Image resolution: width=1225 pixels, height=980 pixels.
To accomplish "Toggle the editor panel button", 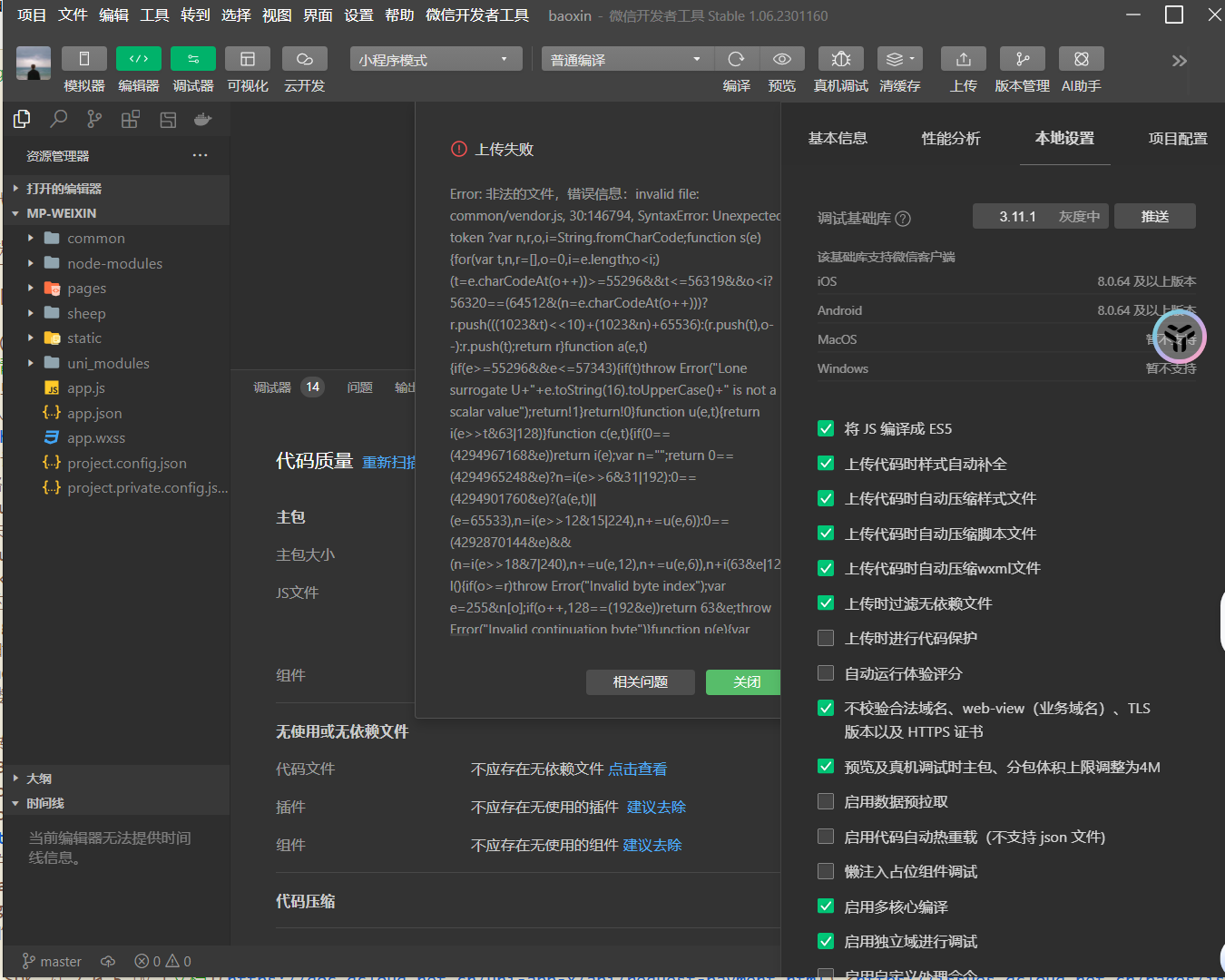I will 139,59.
